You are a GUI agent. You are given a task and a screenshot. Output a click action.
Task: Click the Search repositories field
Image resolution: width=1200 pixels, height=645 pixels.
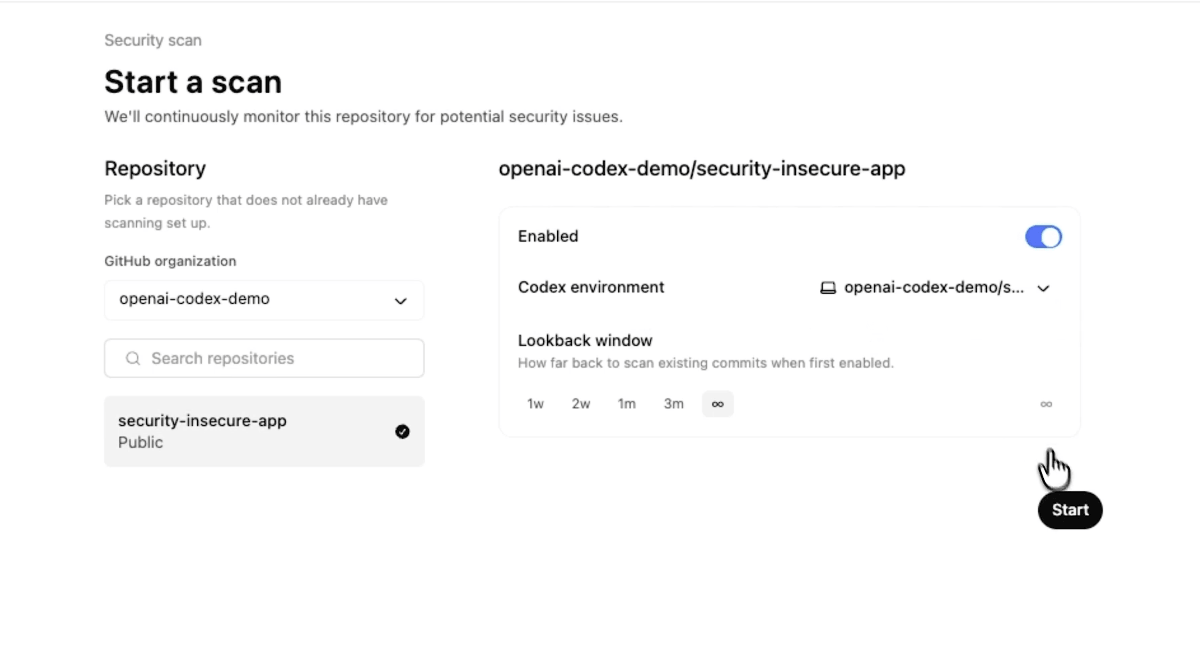tap(264, 358)
